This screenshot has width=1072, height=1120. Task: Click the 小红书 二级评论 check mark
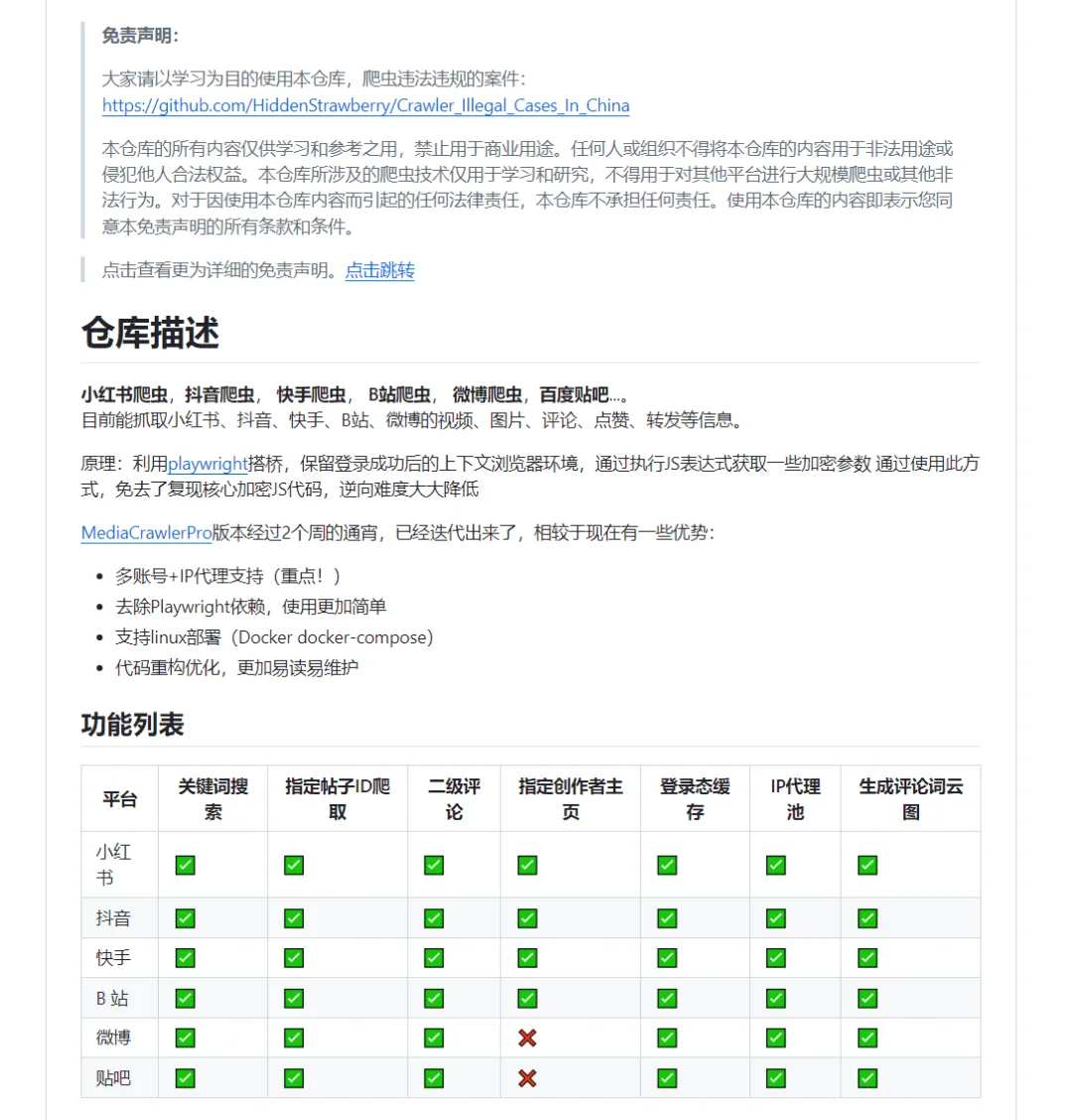434,865
